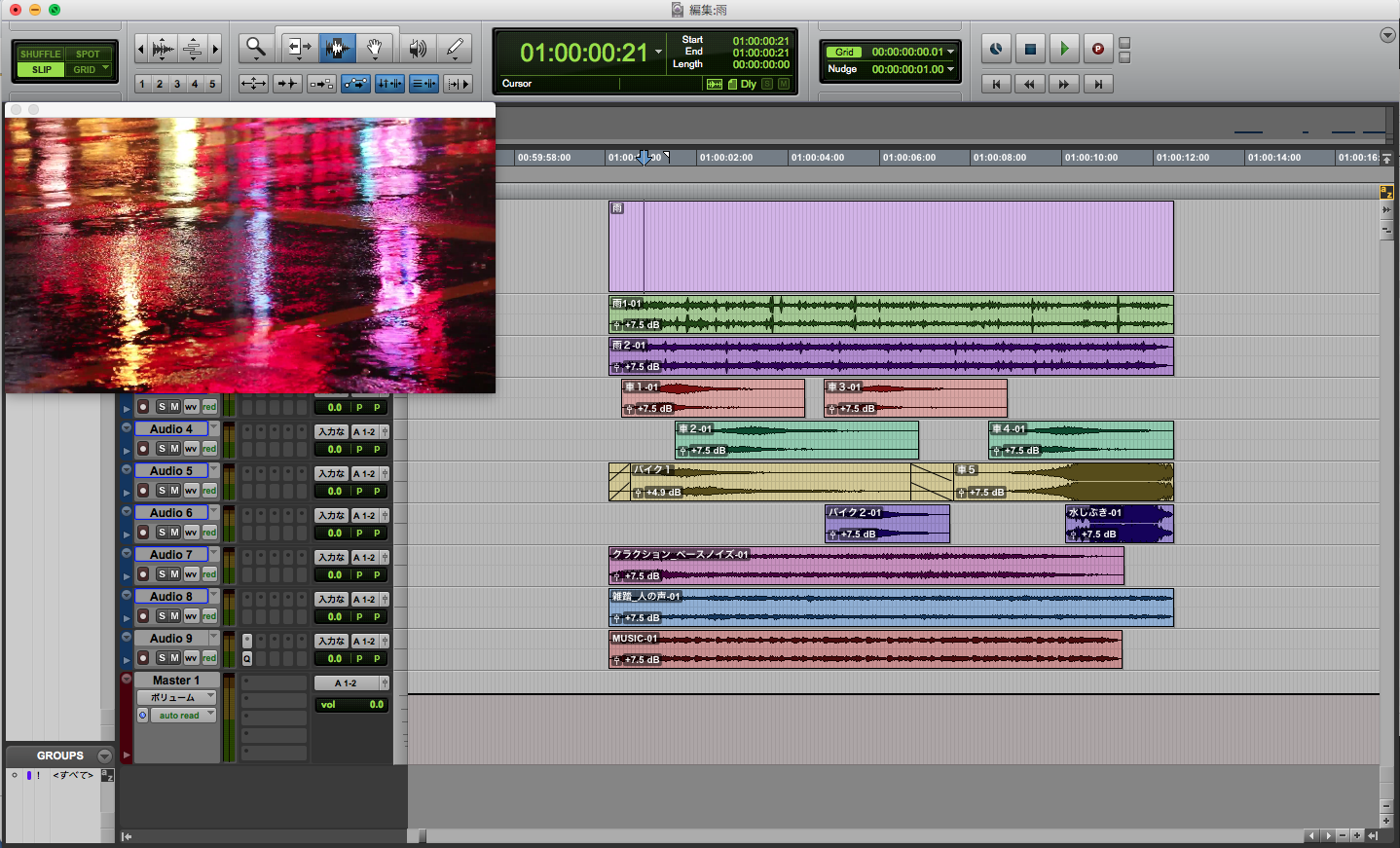
Task: Select the 水しぶき-01 audio clip
Action: click(x=1120, y=524)
